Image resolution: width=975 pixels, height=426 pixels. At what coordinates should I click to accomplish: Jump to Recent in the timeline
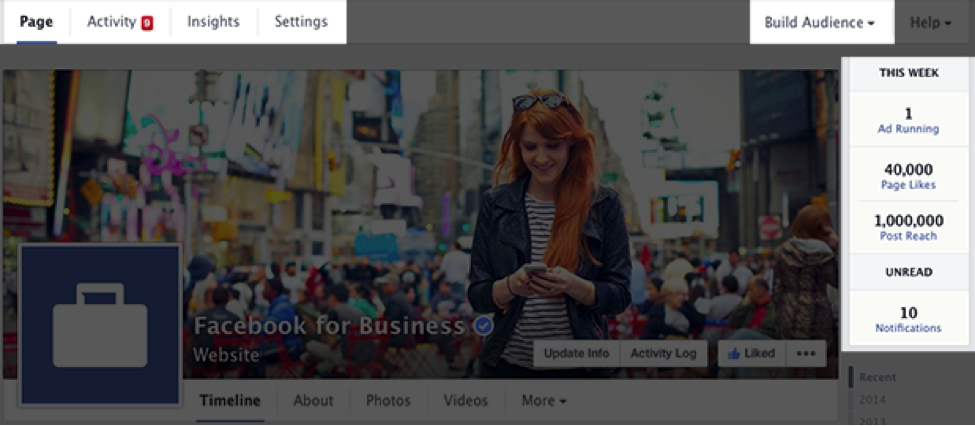tap(877, 377)
